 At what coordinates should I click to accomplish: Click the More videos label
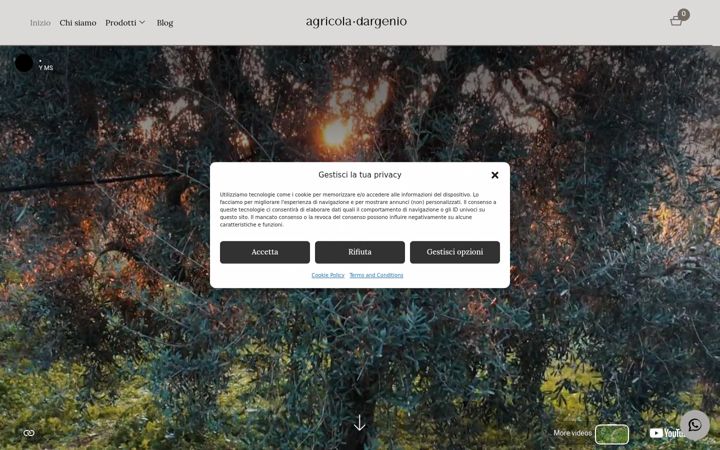pos(573,433)
